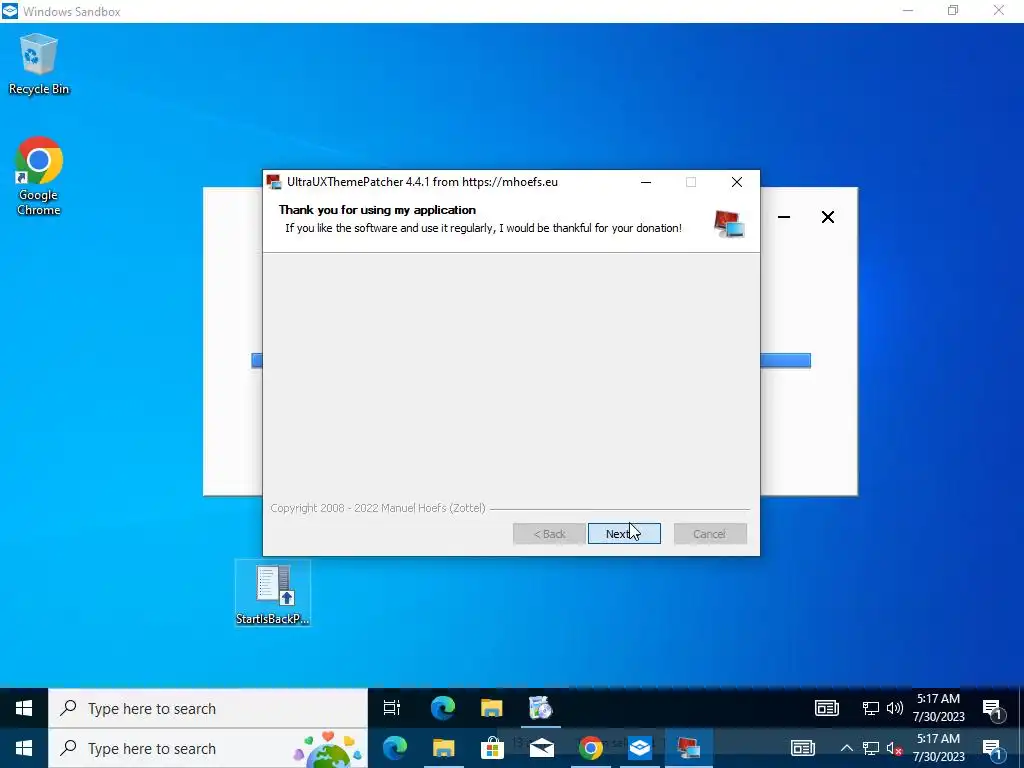The width and height of the screenshot is (1024, 768).
Task: Click the Windows Sandbox icon in the host taskbar
Action: 639,748
